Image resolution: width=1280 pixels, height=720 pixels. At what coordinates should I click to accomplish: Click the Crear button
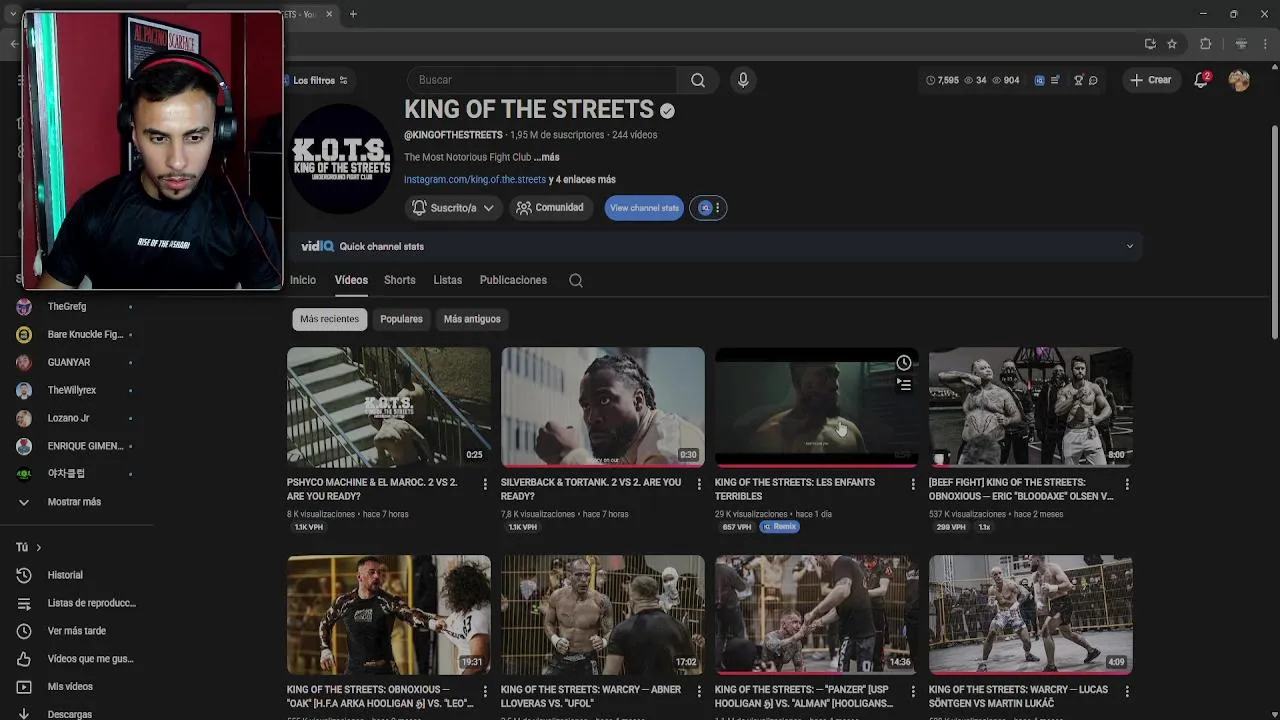pyautogui.click(x=1150, y=80)
